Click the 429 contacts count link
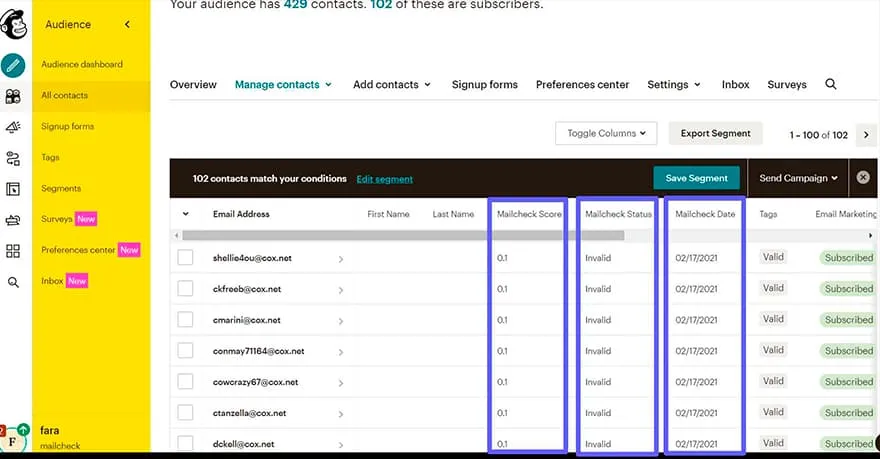 295,4
